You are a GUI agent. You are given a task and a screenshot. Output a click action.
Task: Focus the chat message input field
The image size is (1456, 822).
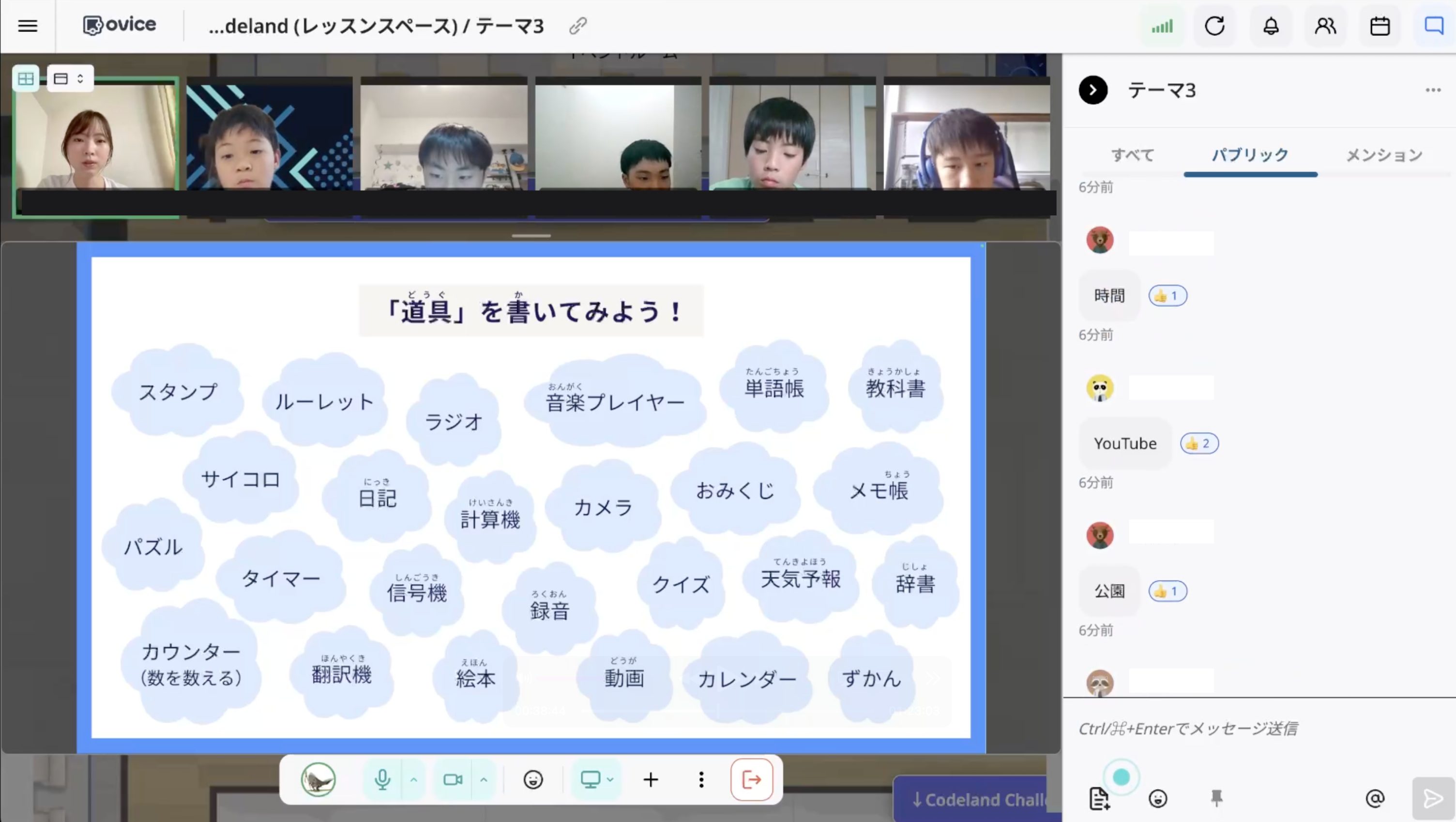1259,729
